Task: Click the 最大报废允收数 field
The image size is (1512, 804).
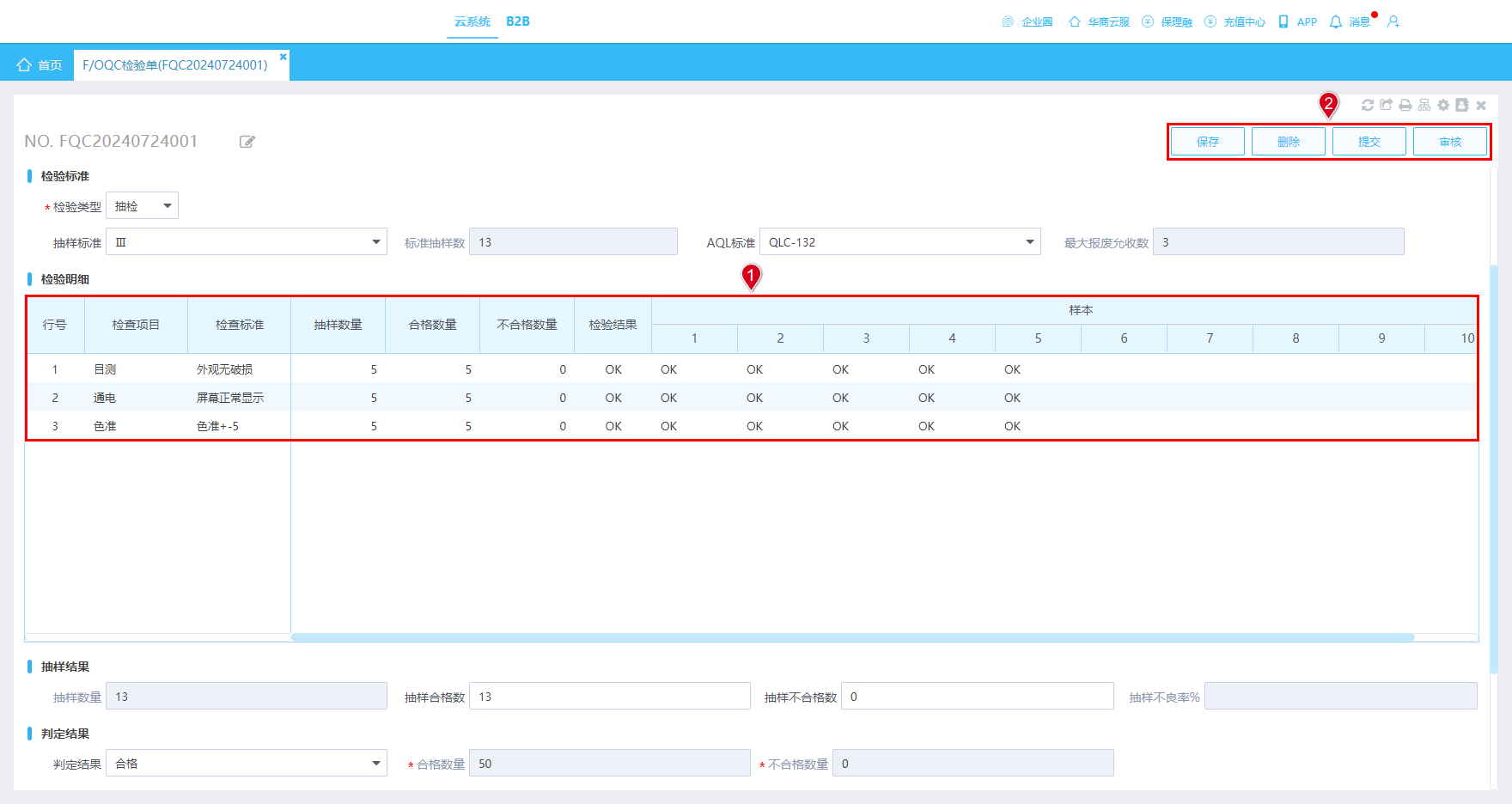Action: click(1278, 242)
